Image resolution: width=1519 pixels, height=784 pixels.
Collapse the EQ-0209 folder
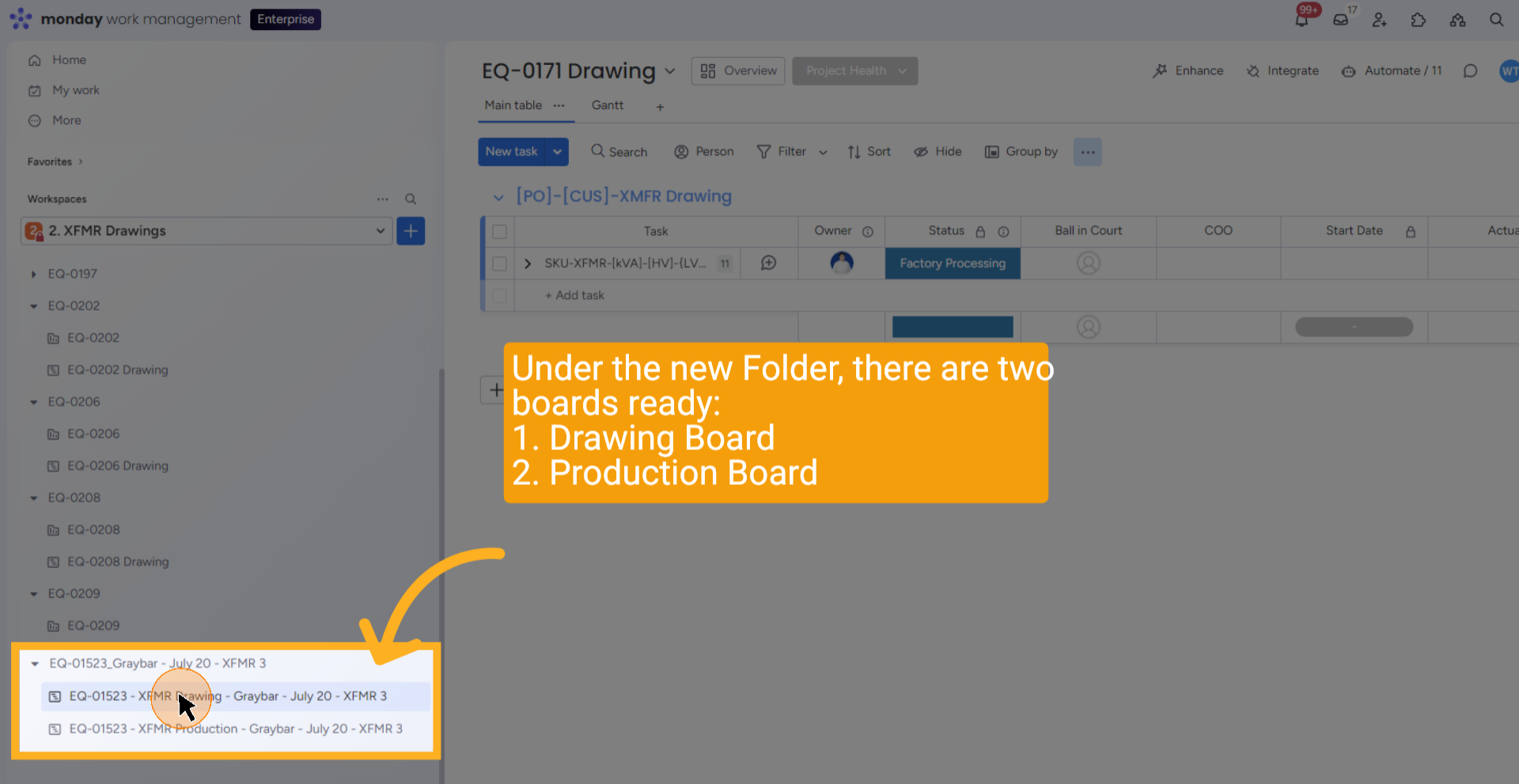click(33, 594)
